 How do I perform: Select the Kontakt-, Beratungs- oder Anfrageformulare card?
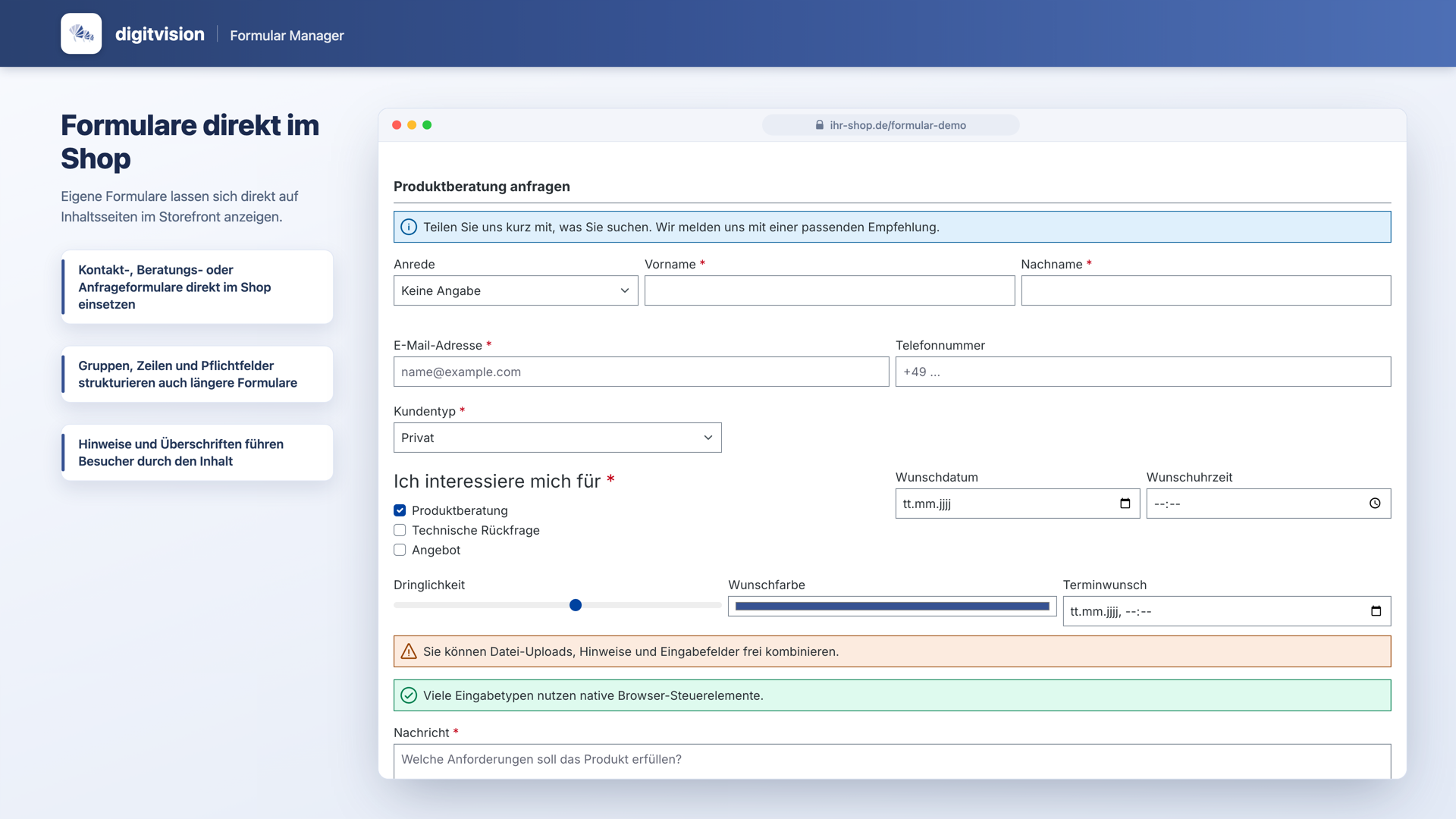coord(197,287)
